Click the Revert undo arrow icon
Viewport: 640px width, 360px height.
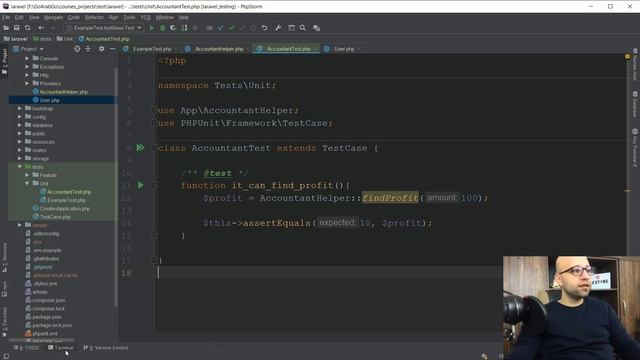click(x=264, y=28)
